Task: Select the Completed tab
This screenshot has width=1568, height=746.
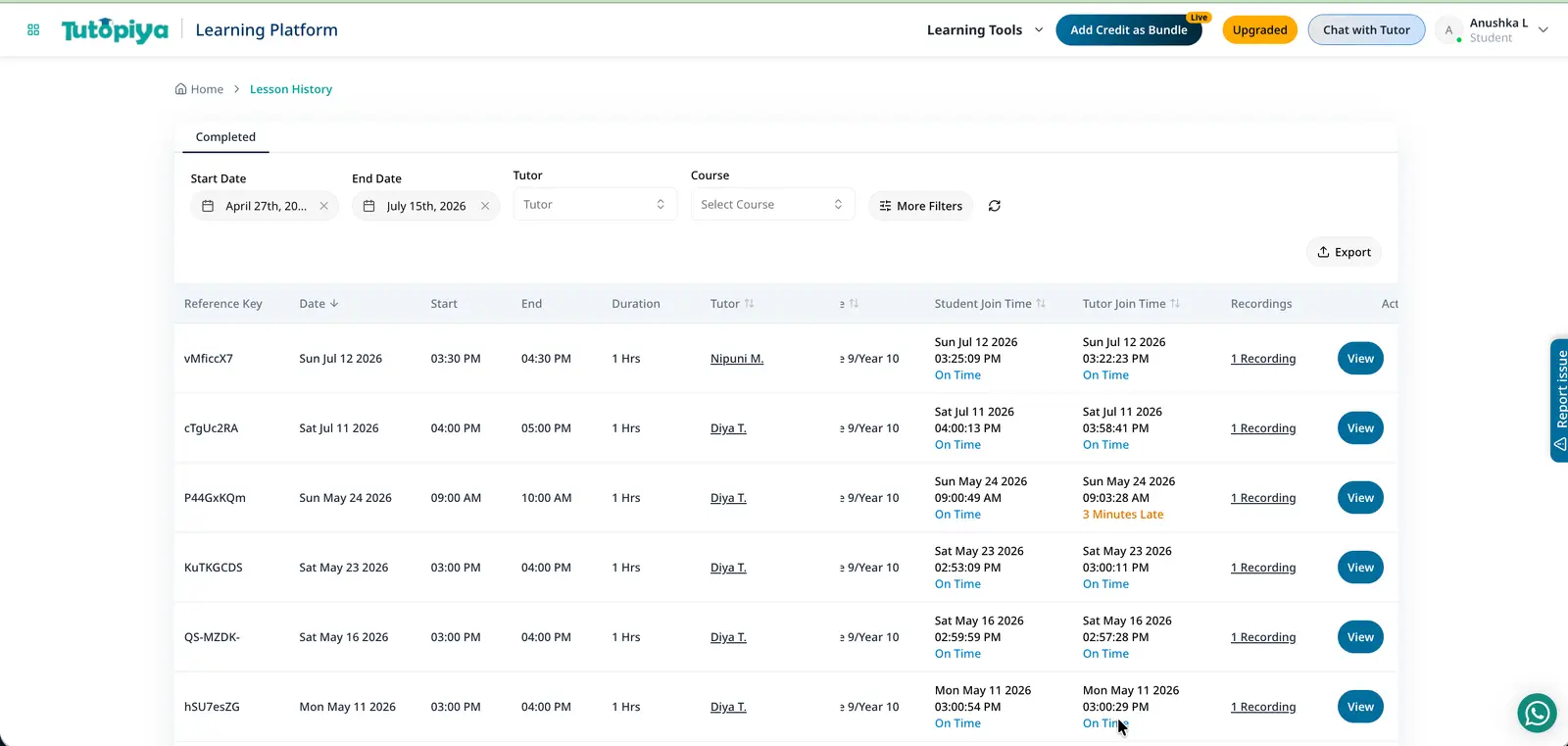Action: pyautogui.click(x=225, y=137)
